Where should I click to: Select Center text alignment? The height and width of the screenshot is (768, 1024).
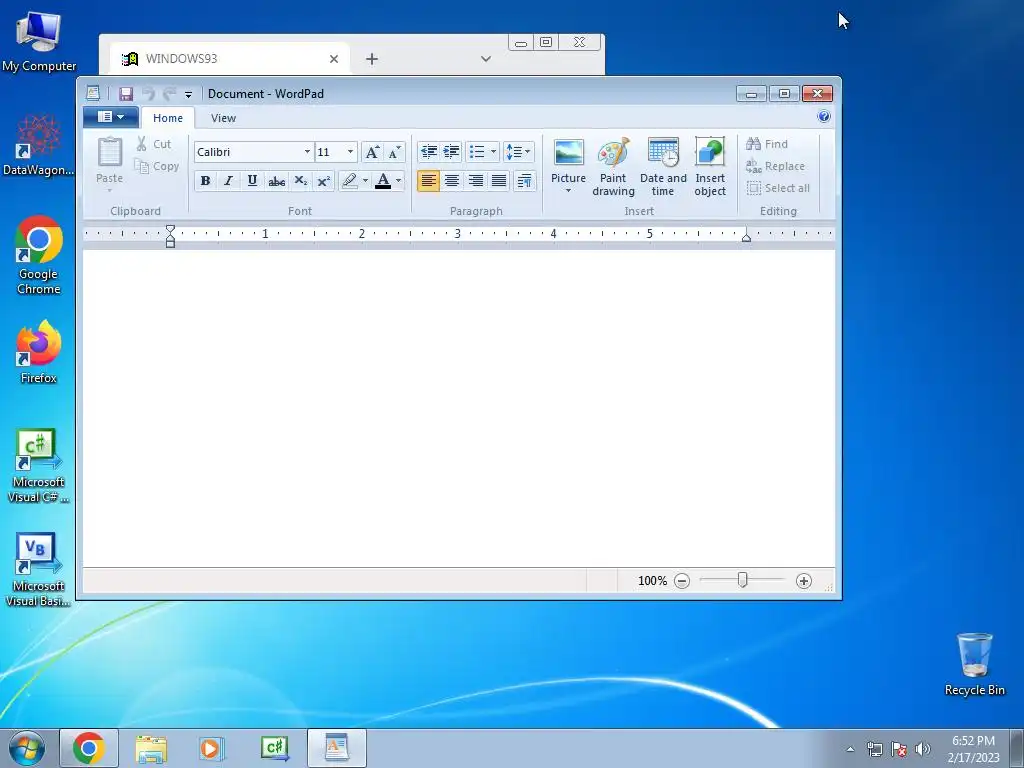pyautogui.click(x=452, y=181)
